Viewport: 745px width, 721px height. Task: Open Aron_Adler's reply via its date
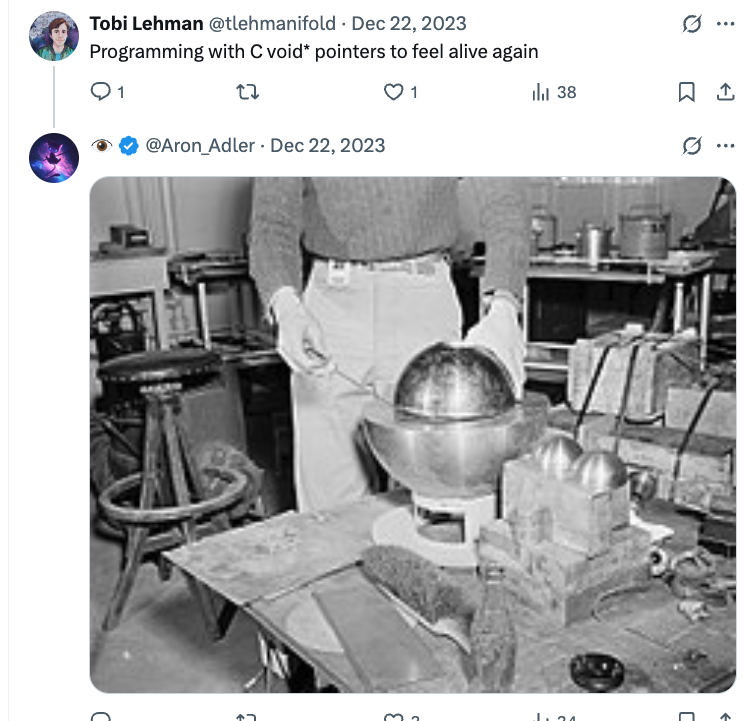pos(328,145)
